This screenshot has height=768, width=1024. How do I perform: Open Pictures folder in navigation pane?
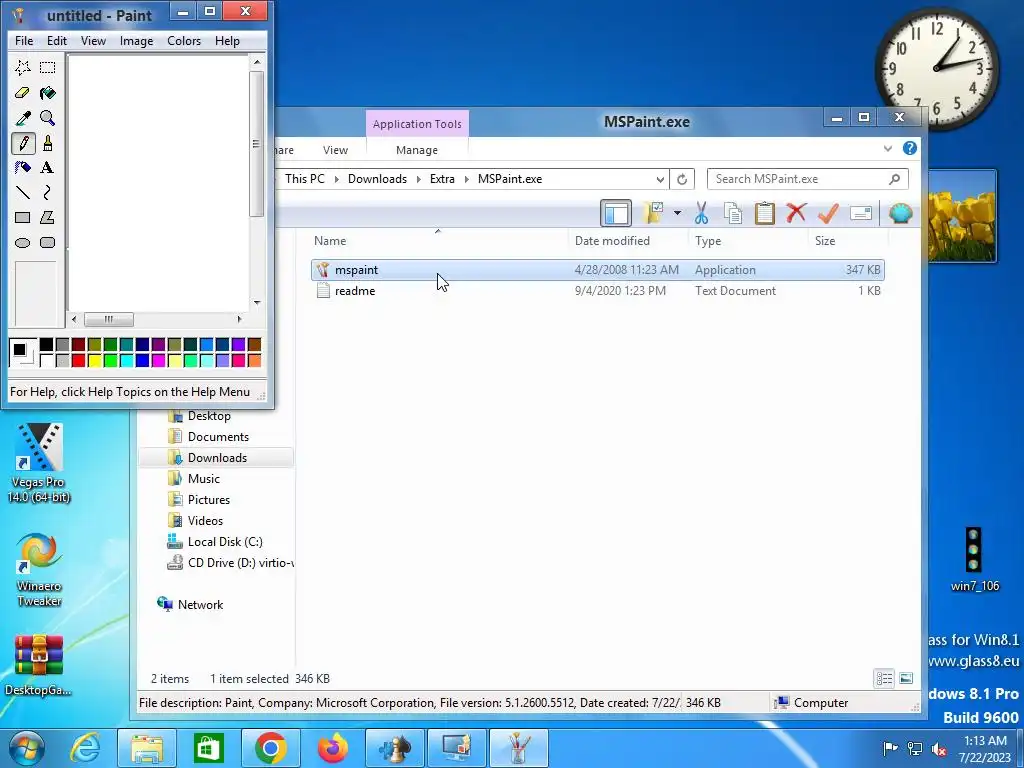click(208, 500)
